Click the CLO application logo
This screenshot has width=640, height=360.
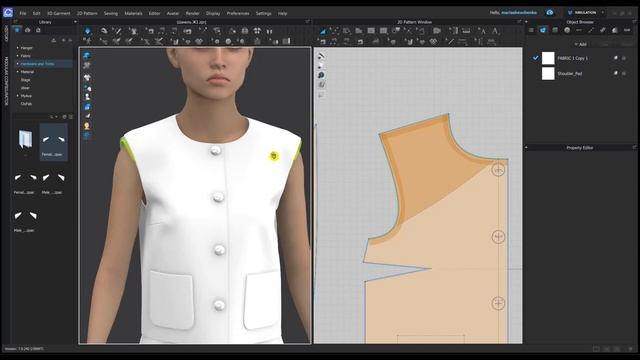8,13
